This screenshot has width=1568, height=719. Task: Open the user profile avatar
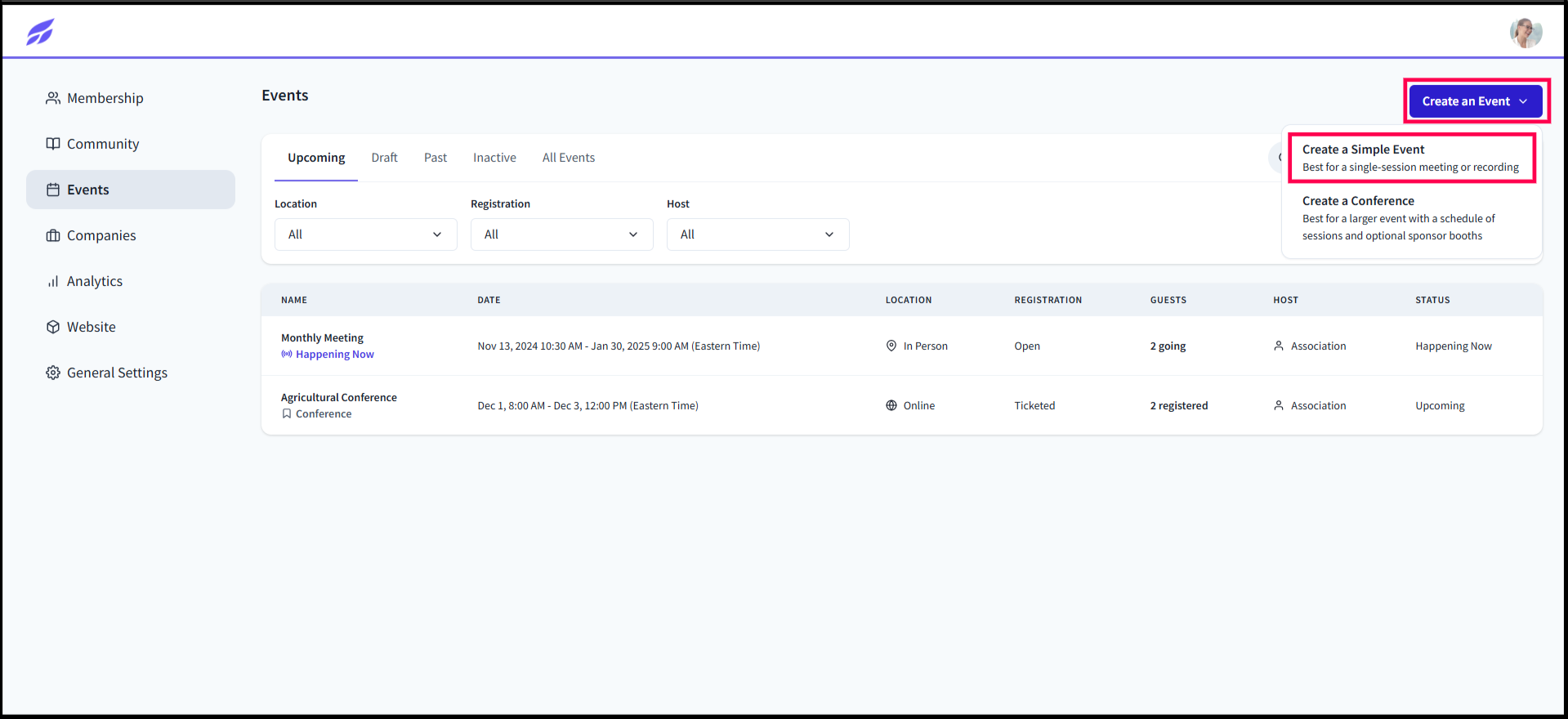[x=1526, y=33]
